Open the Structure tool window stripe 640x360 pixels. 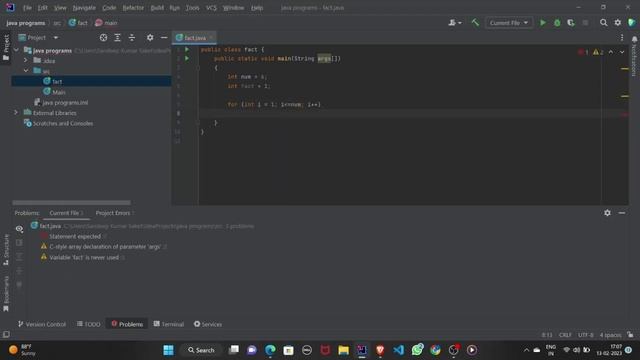(x=6, y=250)
